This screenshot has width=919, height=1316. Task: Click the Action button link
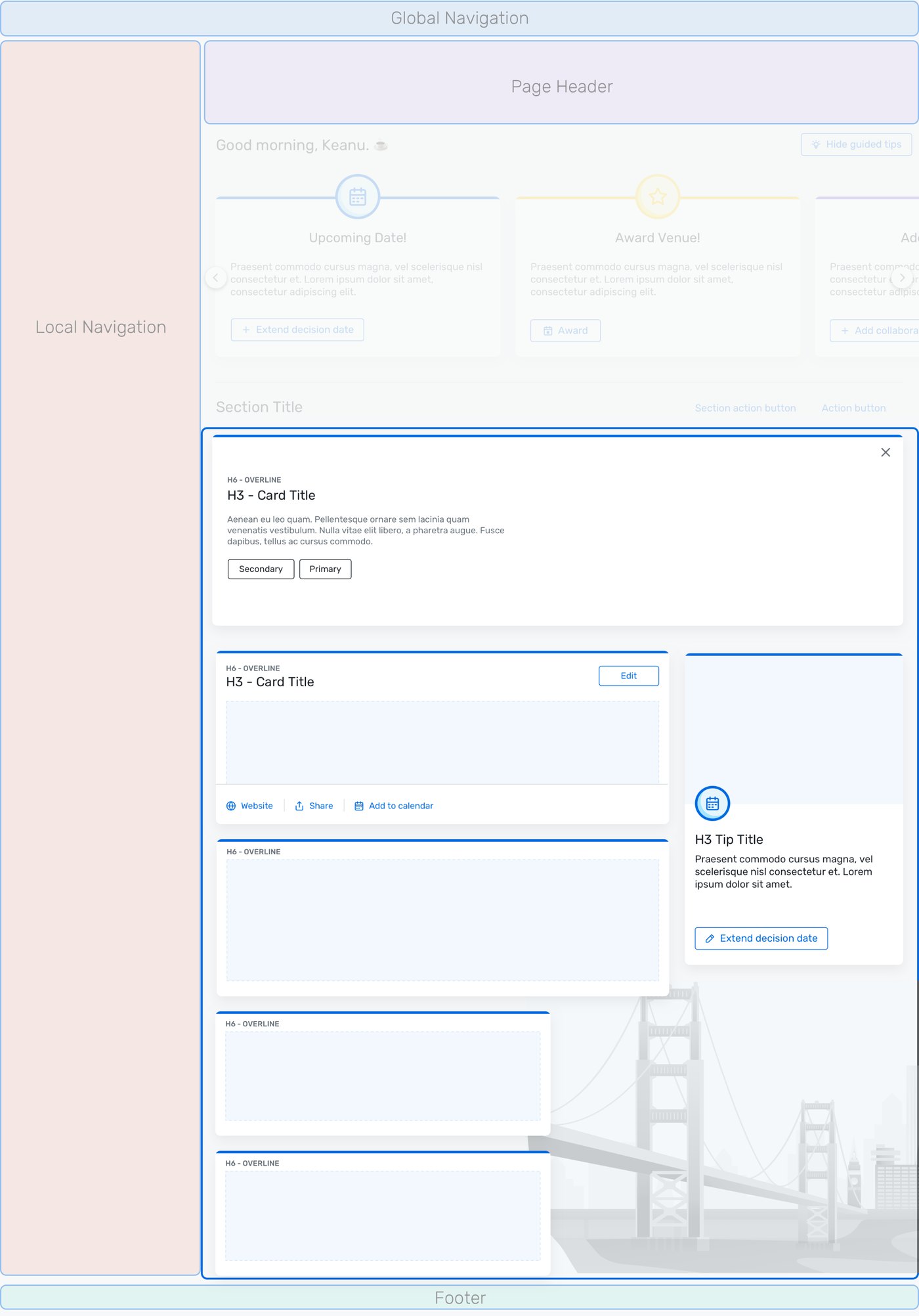tap(853, 408)
